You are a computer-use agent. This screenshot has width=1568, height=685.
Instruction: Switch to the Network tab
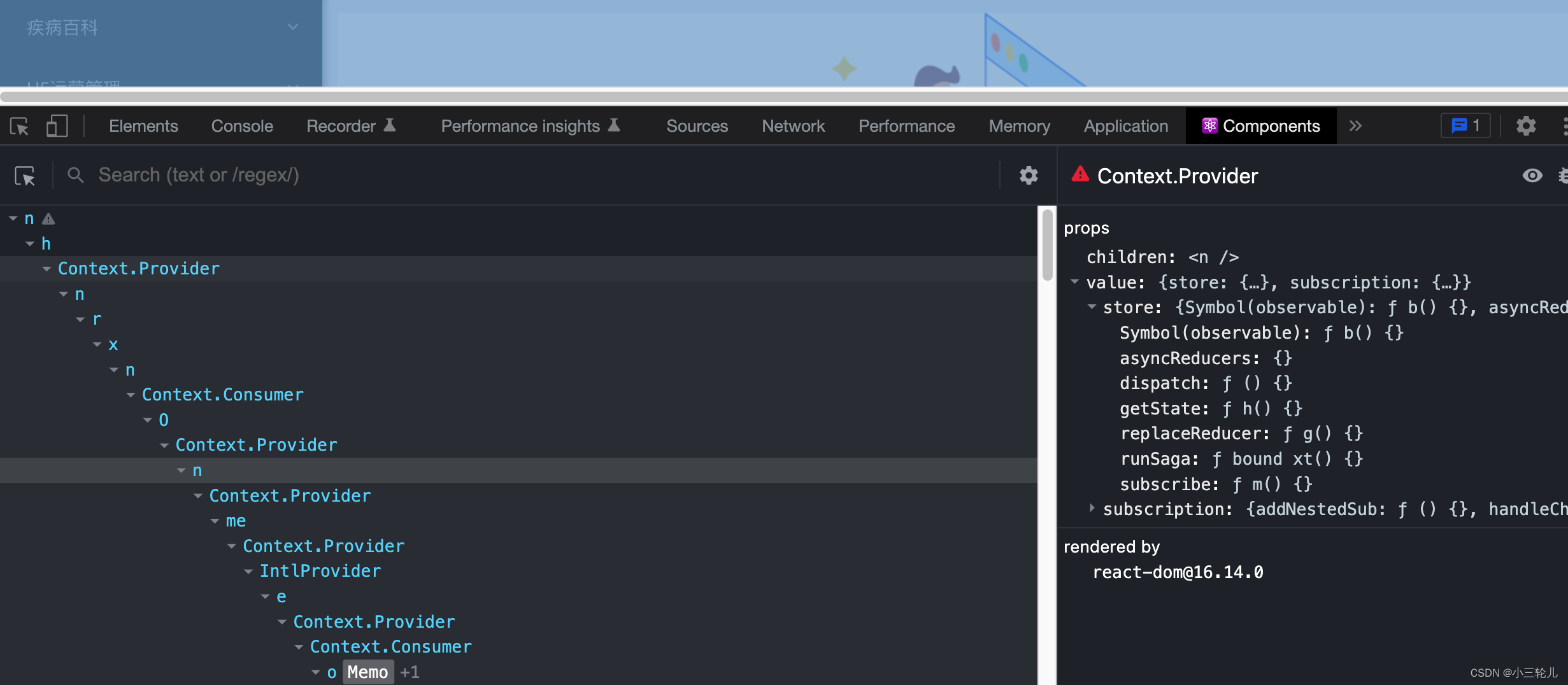pos(793,125)
